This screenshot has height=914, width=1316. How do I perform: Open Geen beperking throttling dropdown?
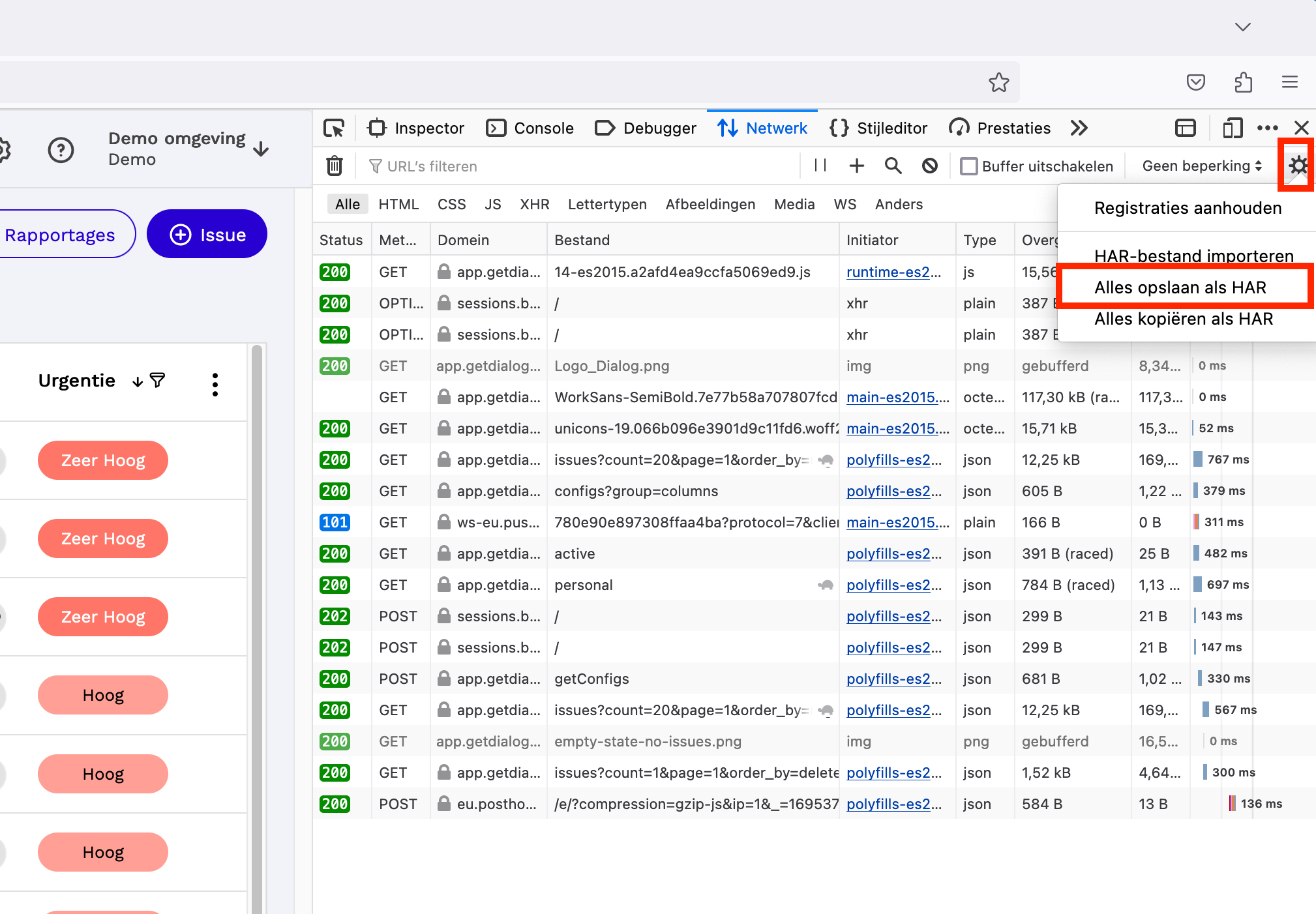(1202, 166)
